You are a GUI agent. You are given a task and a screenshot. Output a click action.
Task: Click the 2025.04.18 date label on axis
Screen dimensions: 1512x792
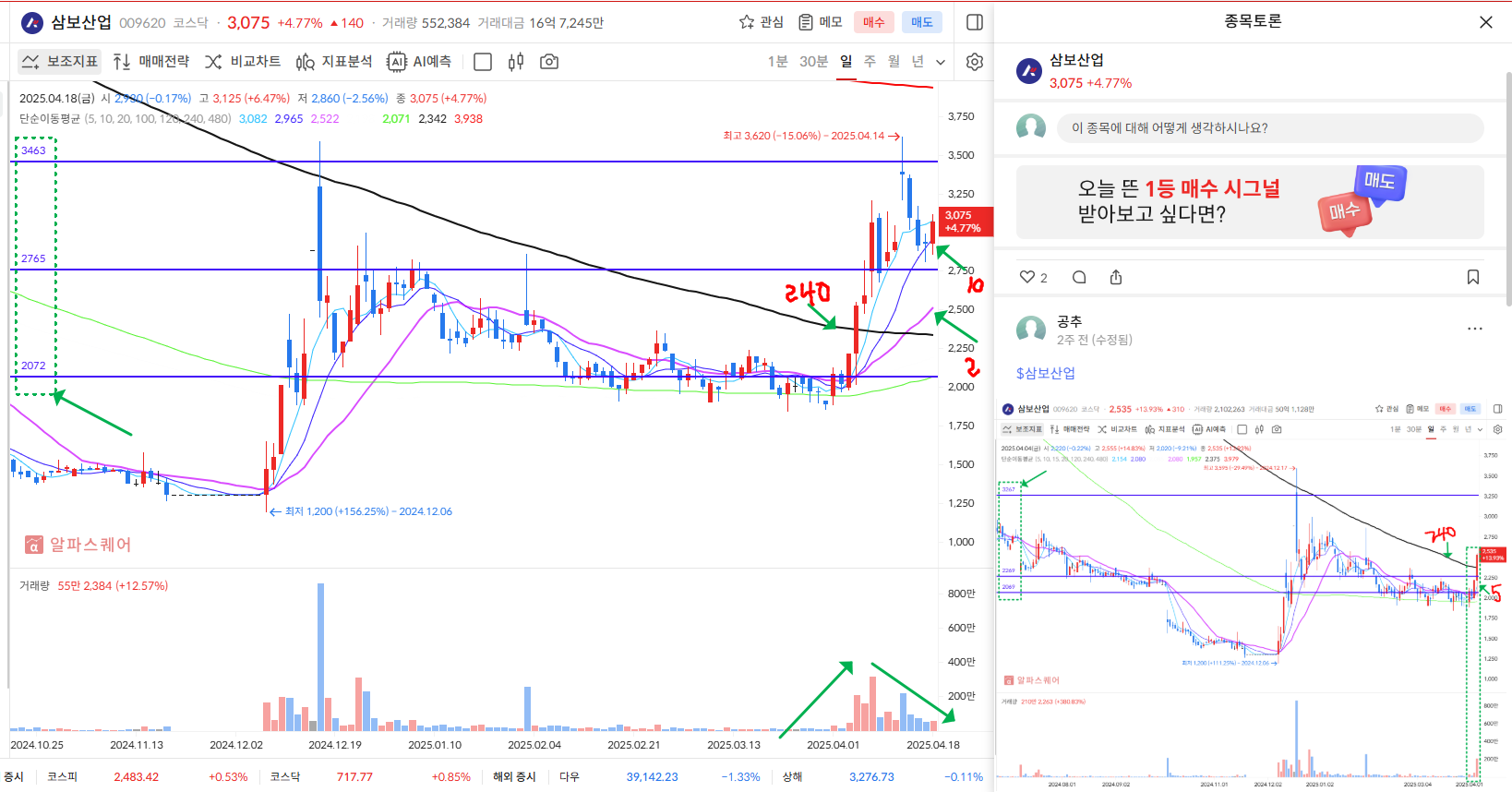[933, 745]
